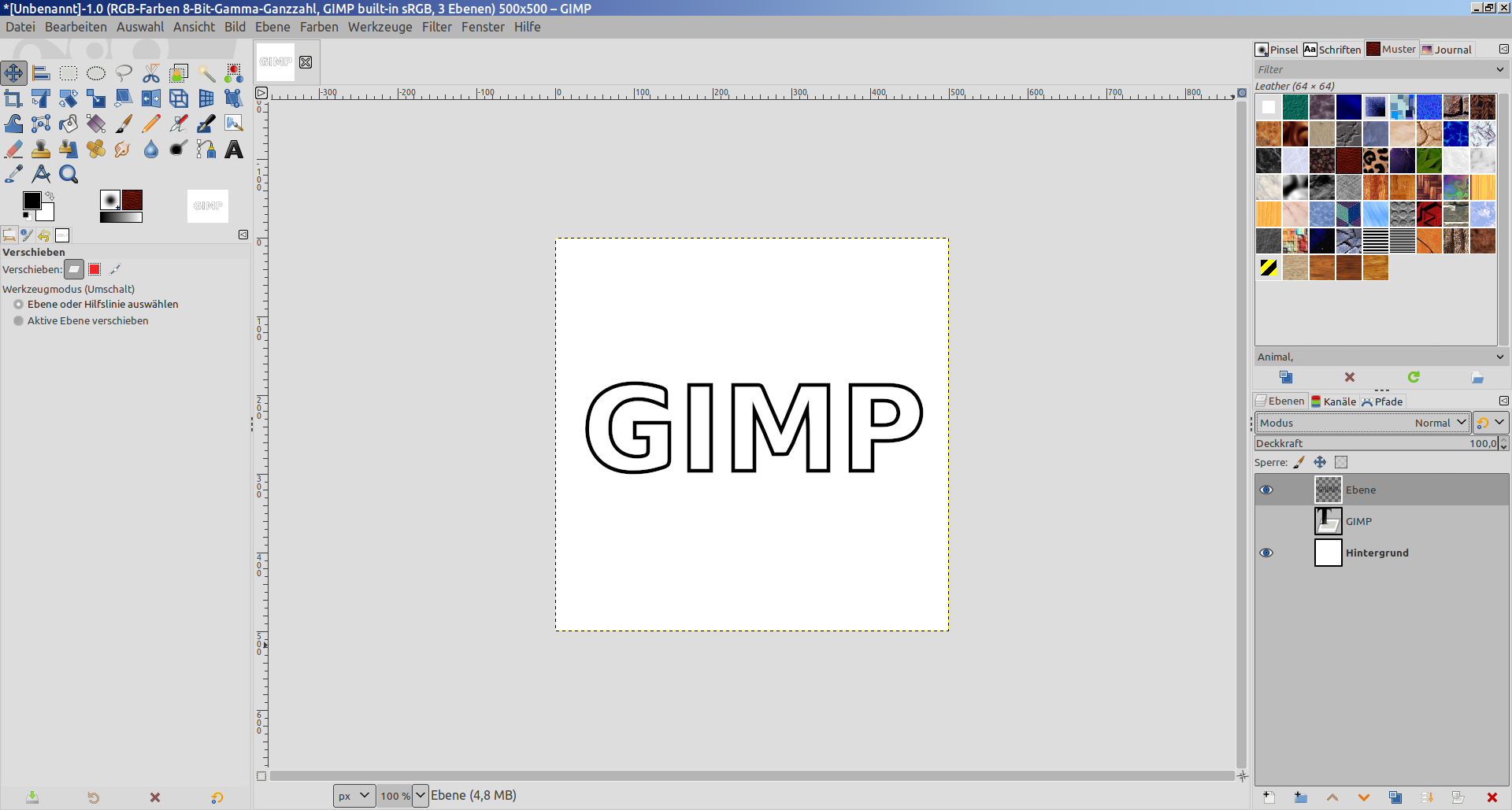This screenshot has width=1512, height=810.
Task: Select the Rotate tool
Action: (69, 98)
